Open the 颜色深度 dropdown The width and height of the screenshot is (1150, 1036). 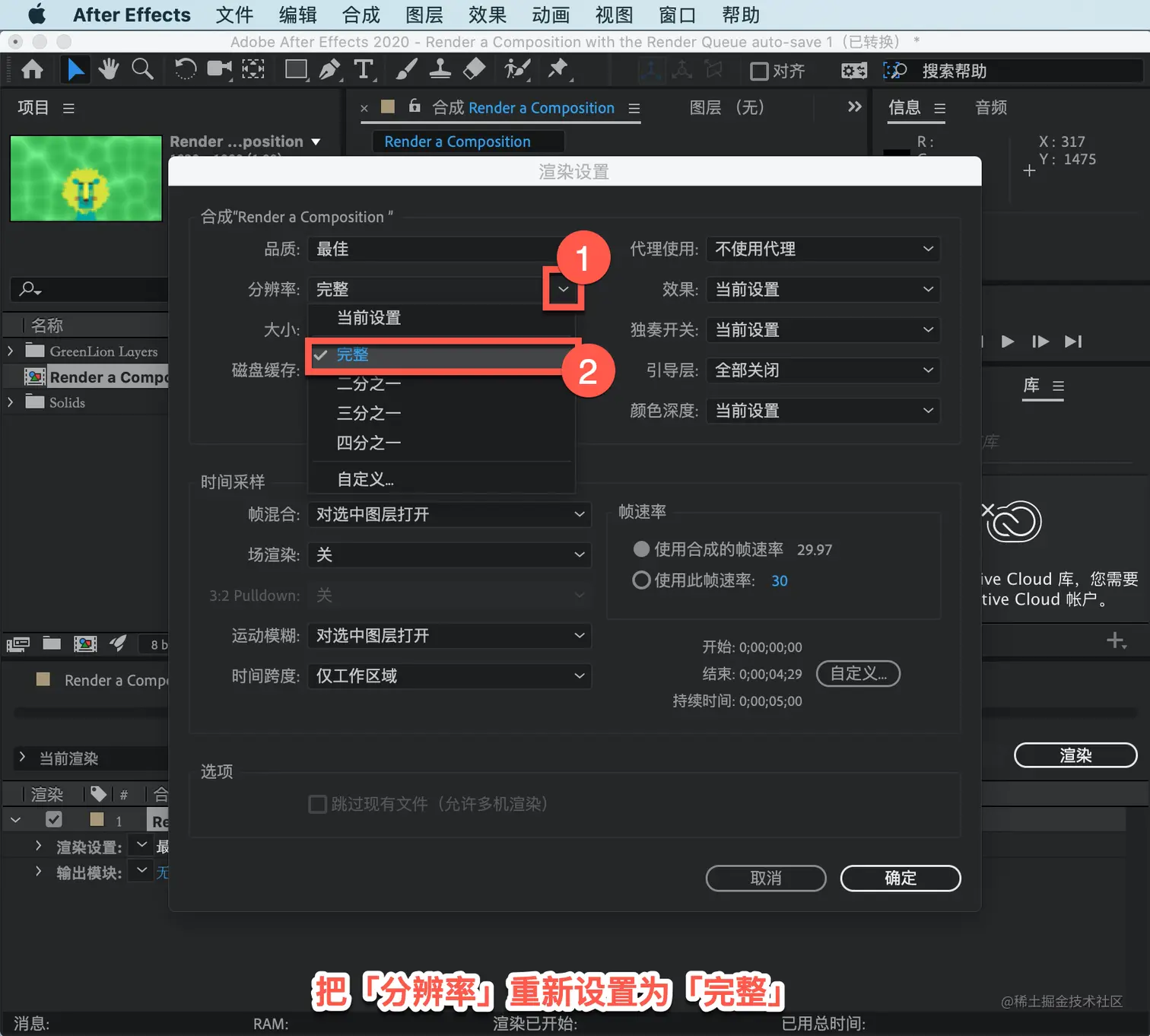[823, 410]
